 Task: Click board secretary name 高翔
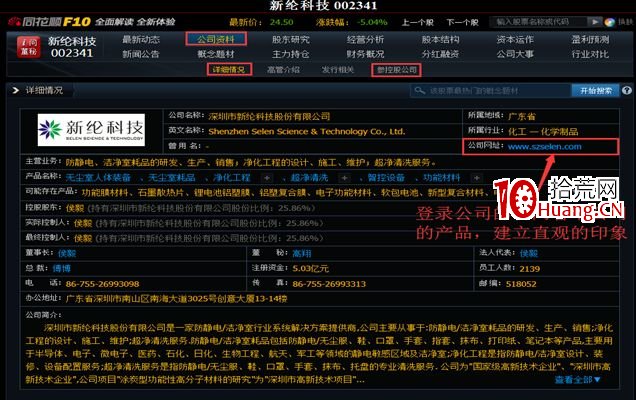click(302, 254)
